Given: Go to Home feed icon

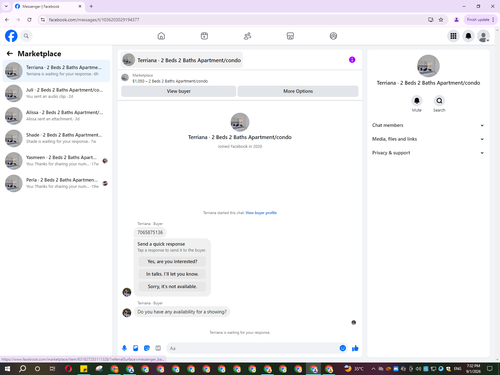Looking at the screenshot, I should pos(161,36).
